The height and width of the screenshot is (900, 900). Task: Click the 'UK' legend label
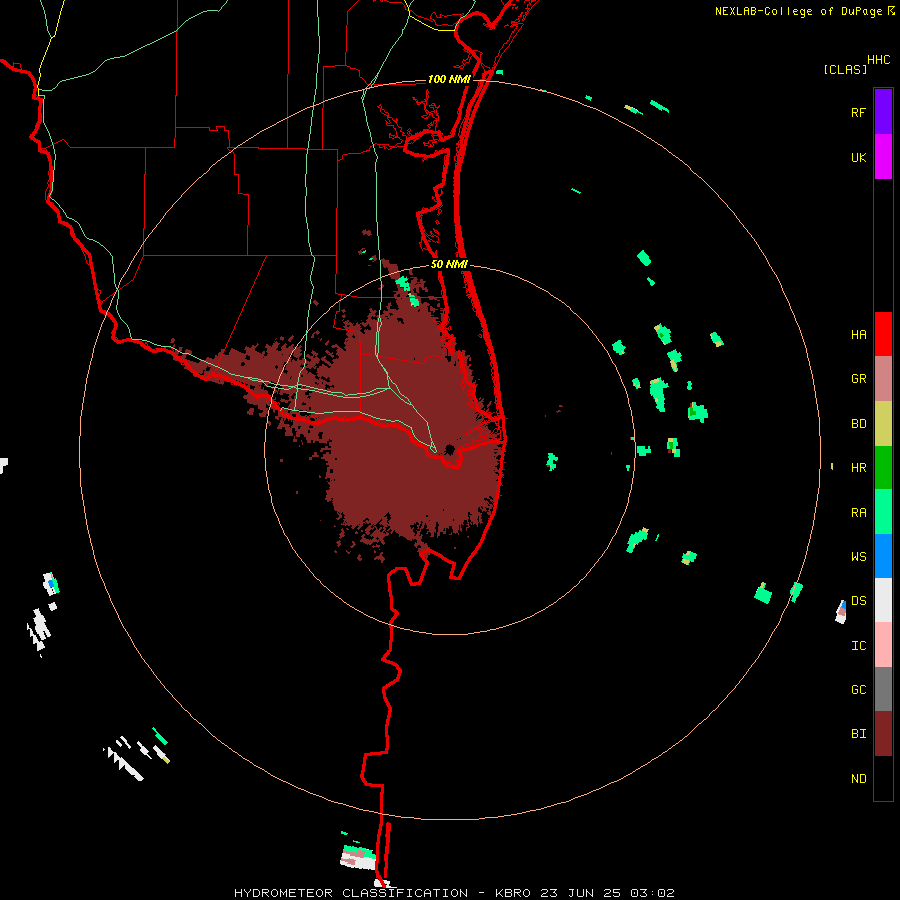(858, 157)
